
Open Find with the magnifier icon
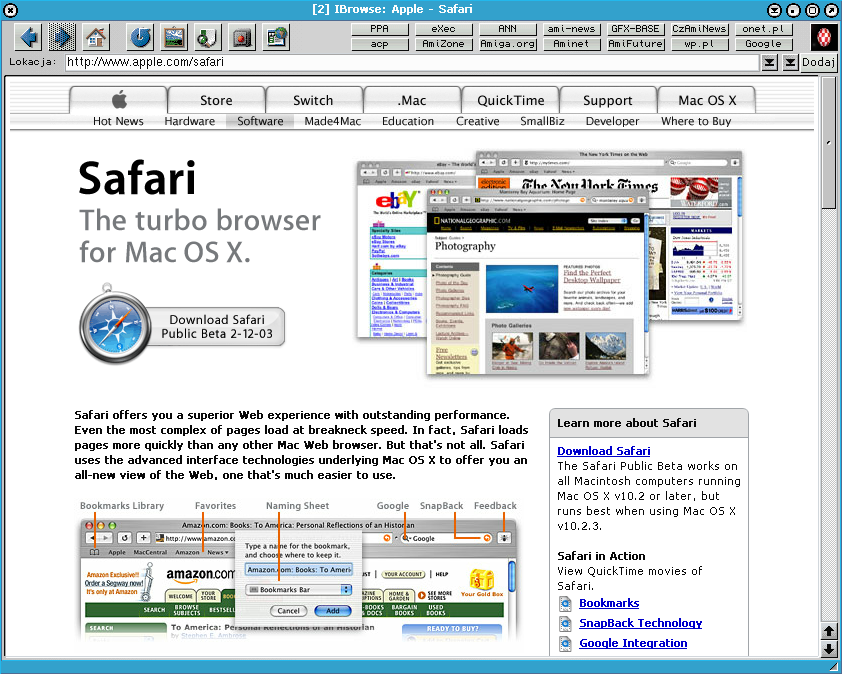coord(208,37)
